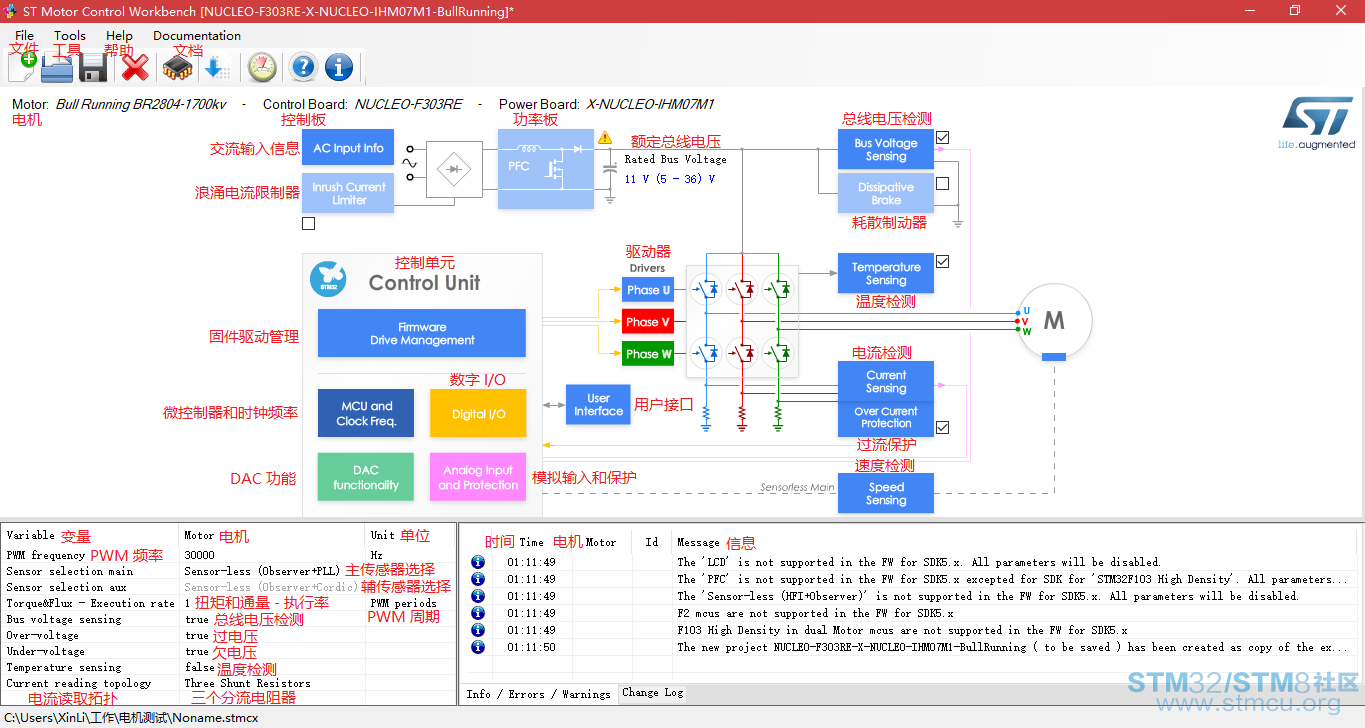1365x728 pixels.
Task: Click the question mark help icon
Action: point(303,67)
